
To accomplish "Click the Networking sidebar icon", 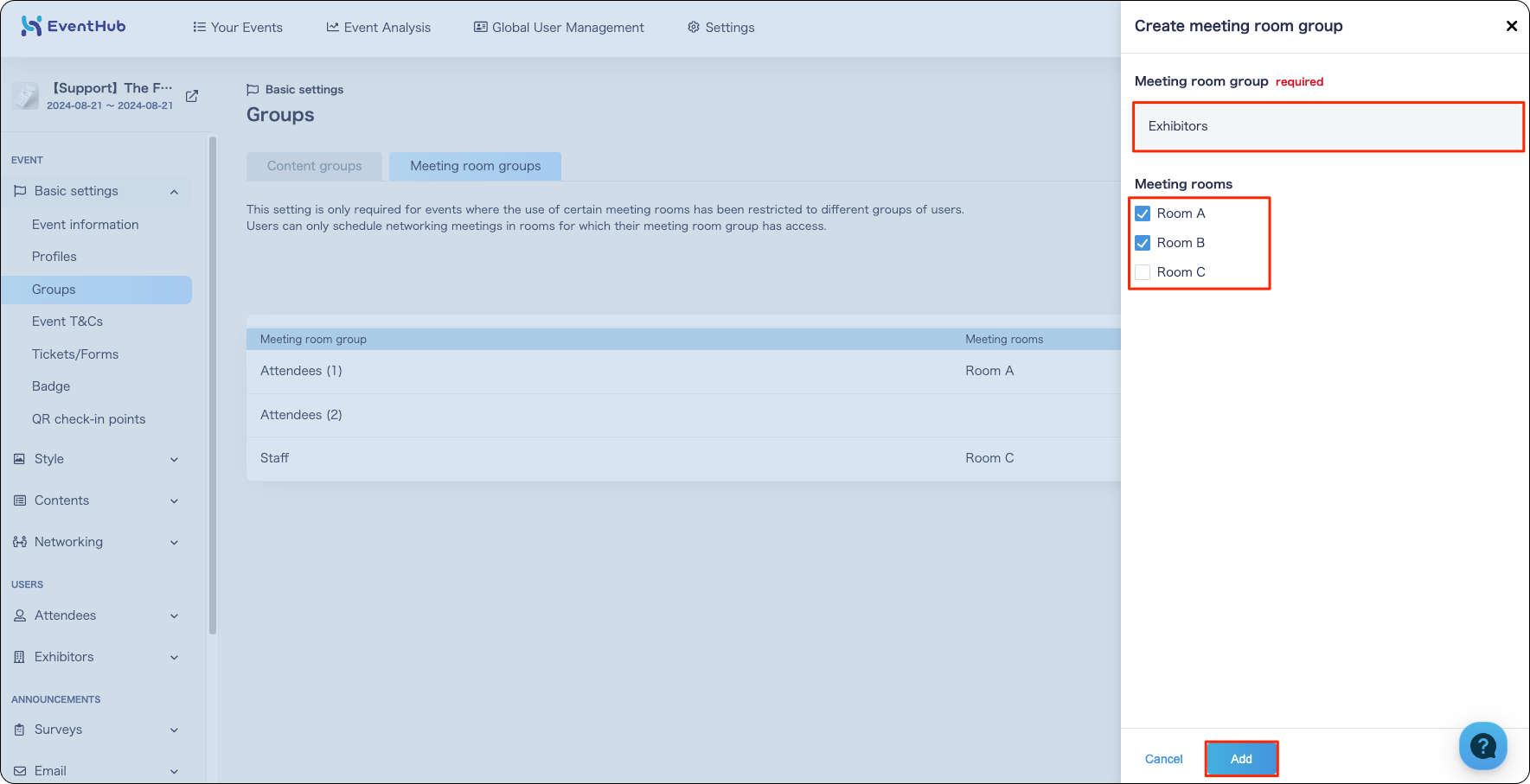I will (x=20, y=542).
